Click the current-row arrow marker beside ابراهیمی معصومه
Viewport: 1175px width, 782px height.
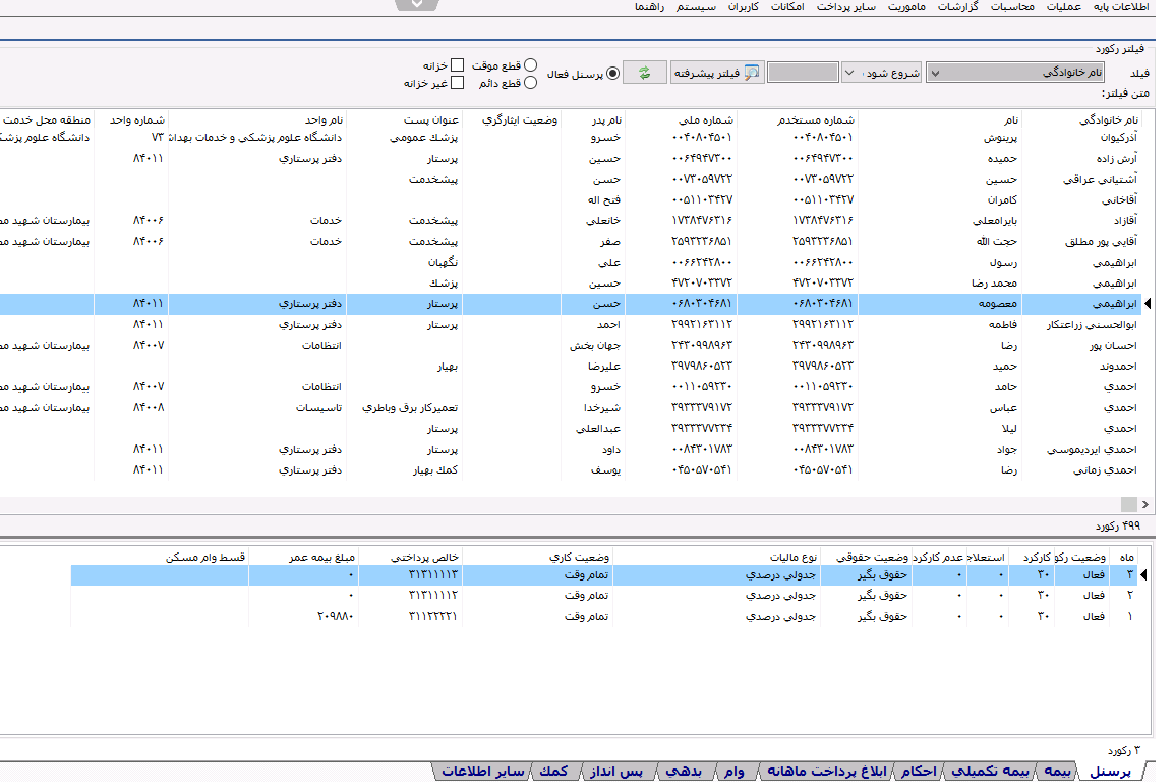pos(1147,303)
